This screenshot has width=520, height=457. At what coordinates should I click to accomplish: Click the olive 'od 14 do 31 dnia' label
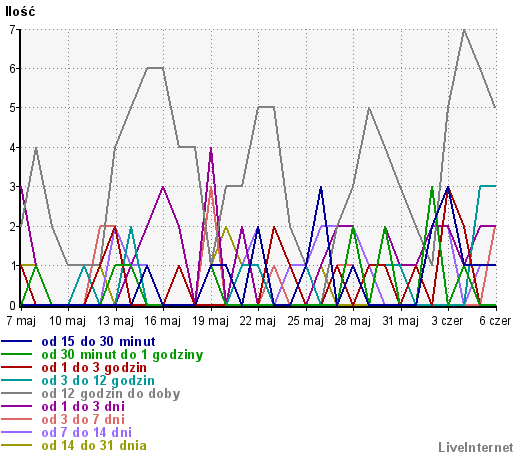[x=94, y=446]
